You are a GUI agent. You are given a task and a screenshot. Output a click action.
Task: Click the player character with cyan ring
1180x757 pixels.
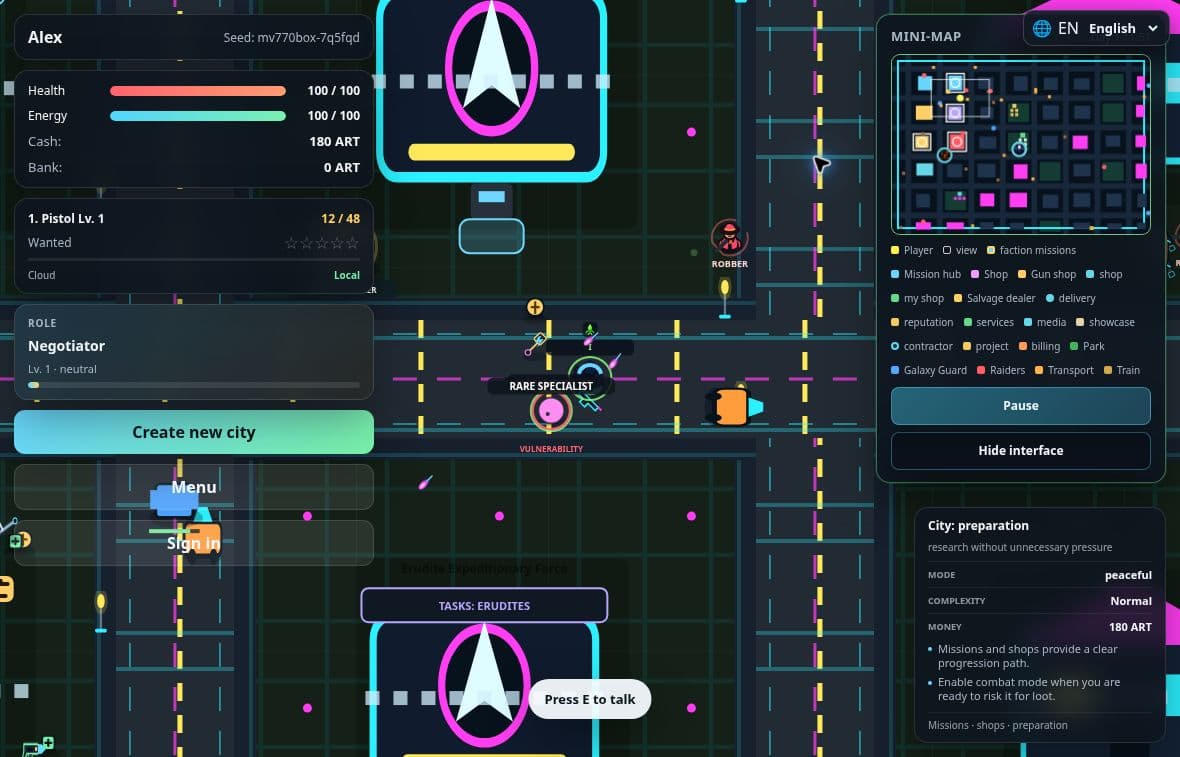[589, 378]
